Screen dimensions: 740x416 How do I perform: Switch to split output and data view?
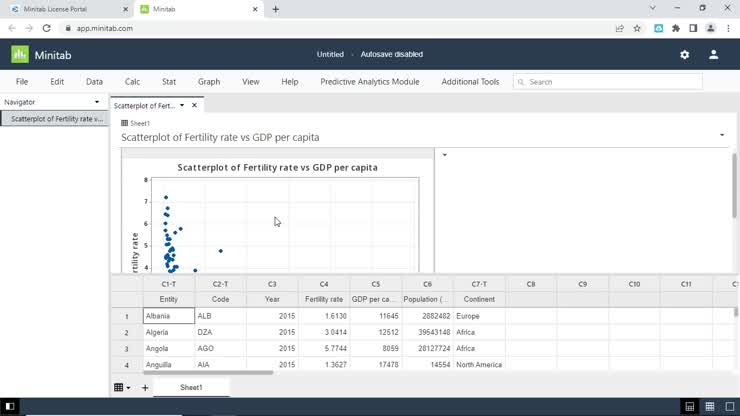(690, 406)
